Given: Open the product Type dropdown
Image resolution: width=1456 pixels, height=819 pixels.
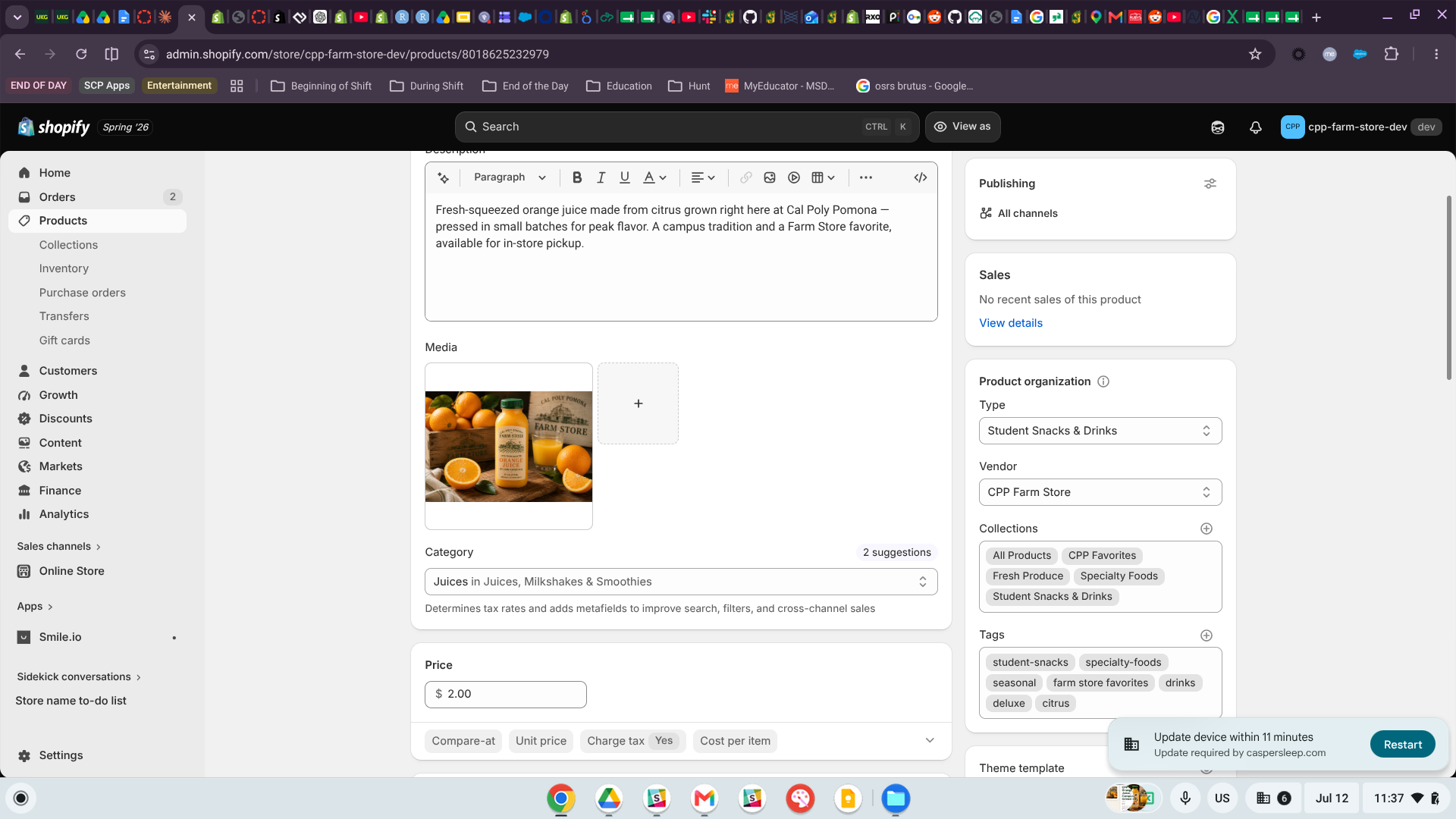Looking at the screenshot, I should tap(1100, 431).
